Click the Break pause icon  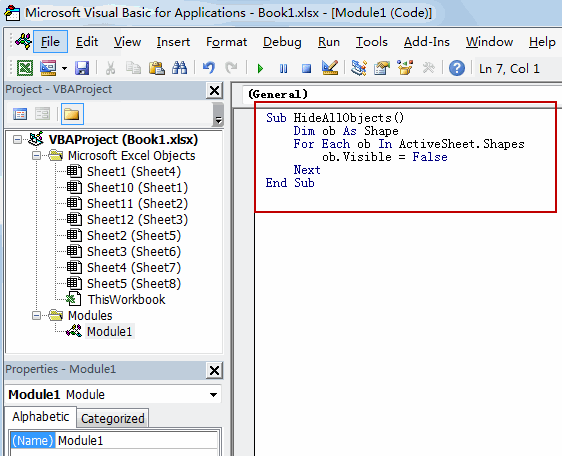tap(284, 68)
